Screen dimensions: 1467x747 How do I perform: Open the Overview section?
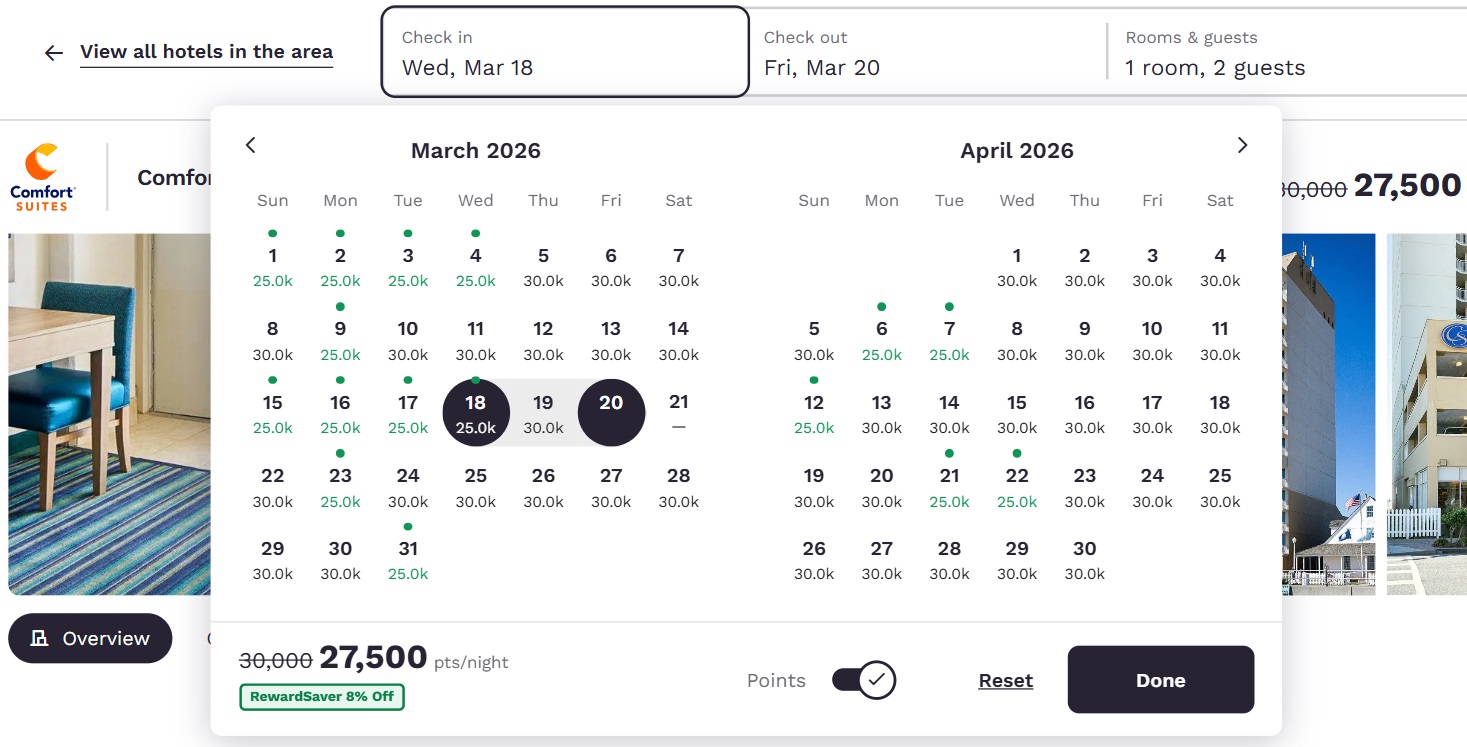click(90, 638)
